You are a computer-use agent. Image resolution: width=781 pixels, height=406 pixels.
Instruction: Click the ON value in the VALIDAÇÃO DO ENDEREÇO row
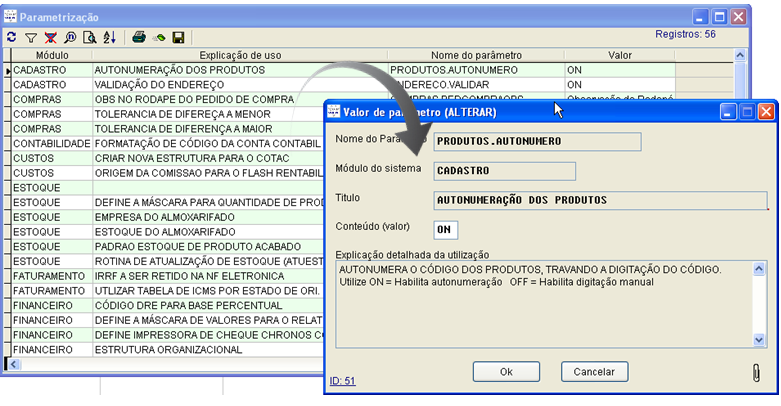point(620,85)
